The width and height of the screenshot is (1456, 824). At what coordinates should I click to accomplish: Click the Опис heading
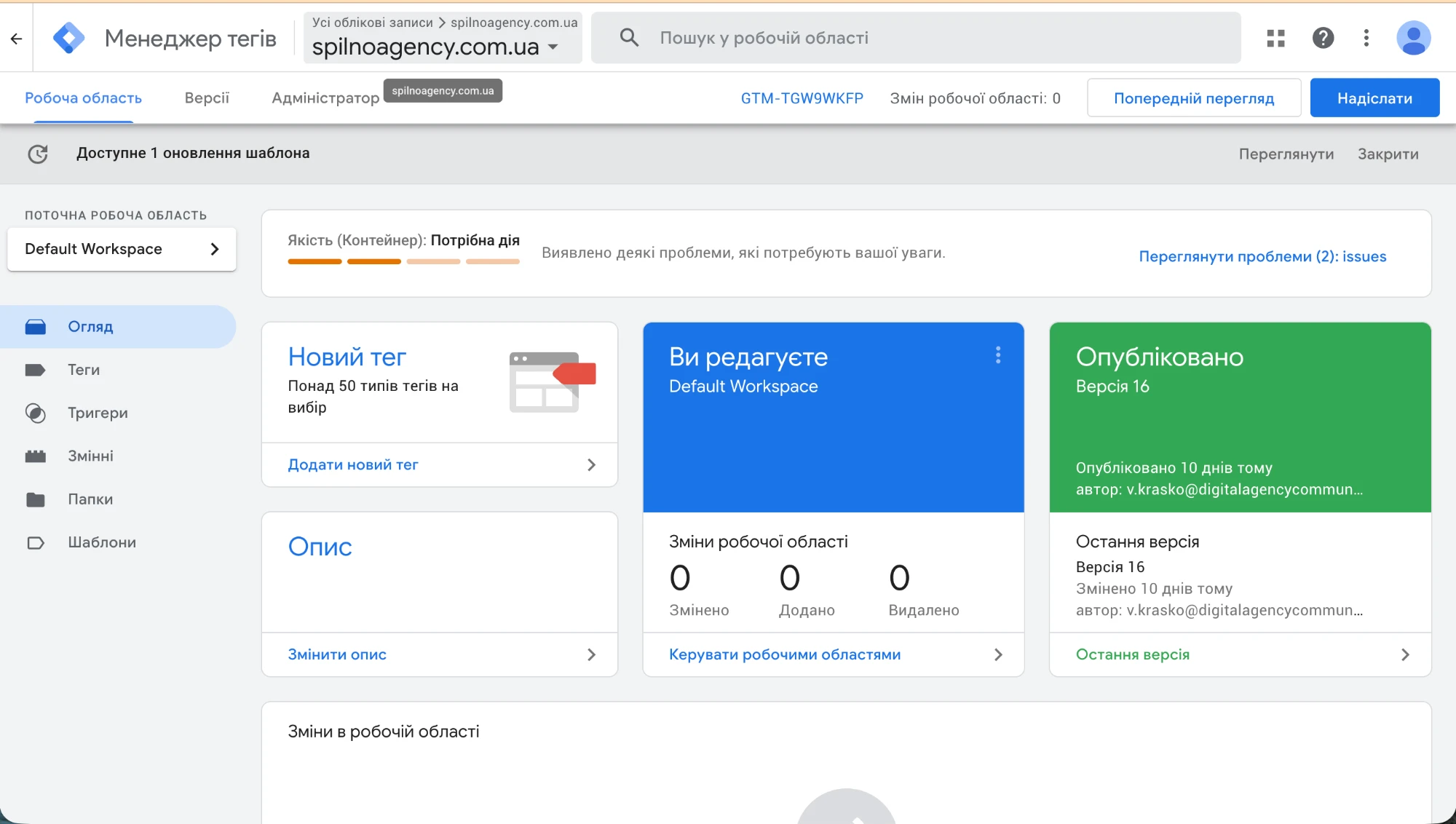pos(320,547)
